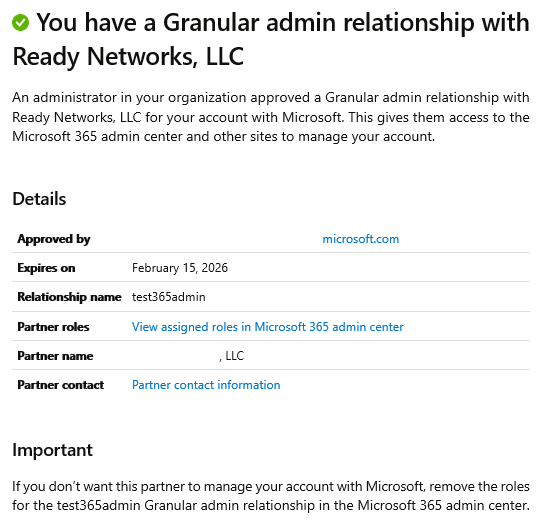This screenshot has width=543, height=528.
Task: Open the Partner contact information link
Action: (x=206, y=385)
